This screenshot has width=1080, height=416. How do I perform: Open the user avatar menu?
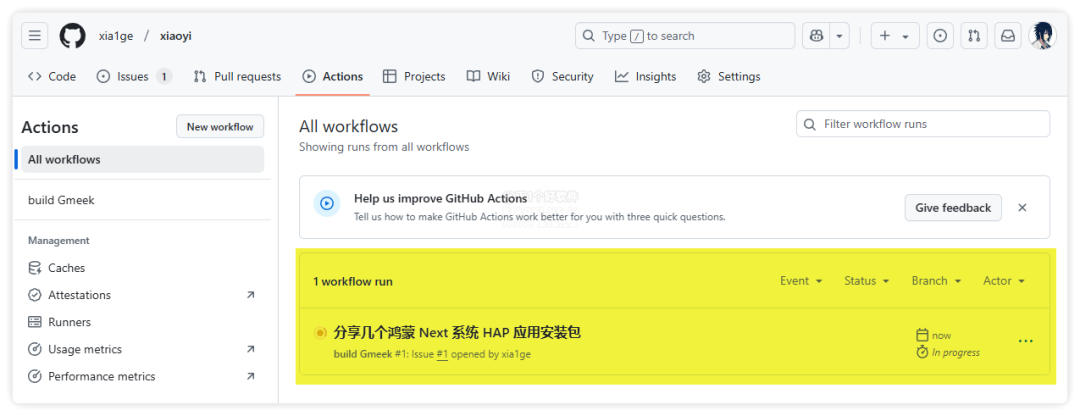tap(1043, 36)
